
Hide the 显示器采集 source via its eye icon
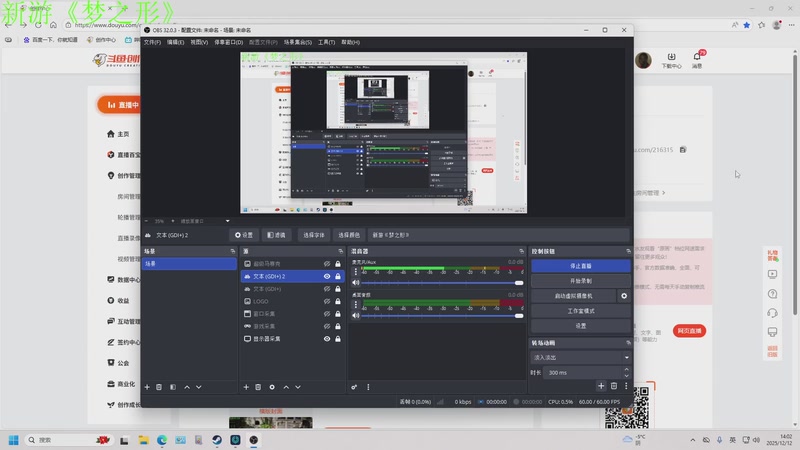click(x=327, y=339)
